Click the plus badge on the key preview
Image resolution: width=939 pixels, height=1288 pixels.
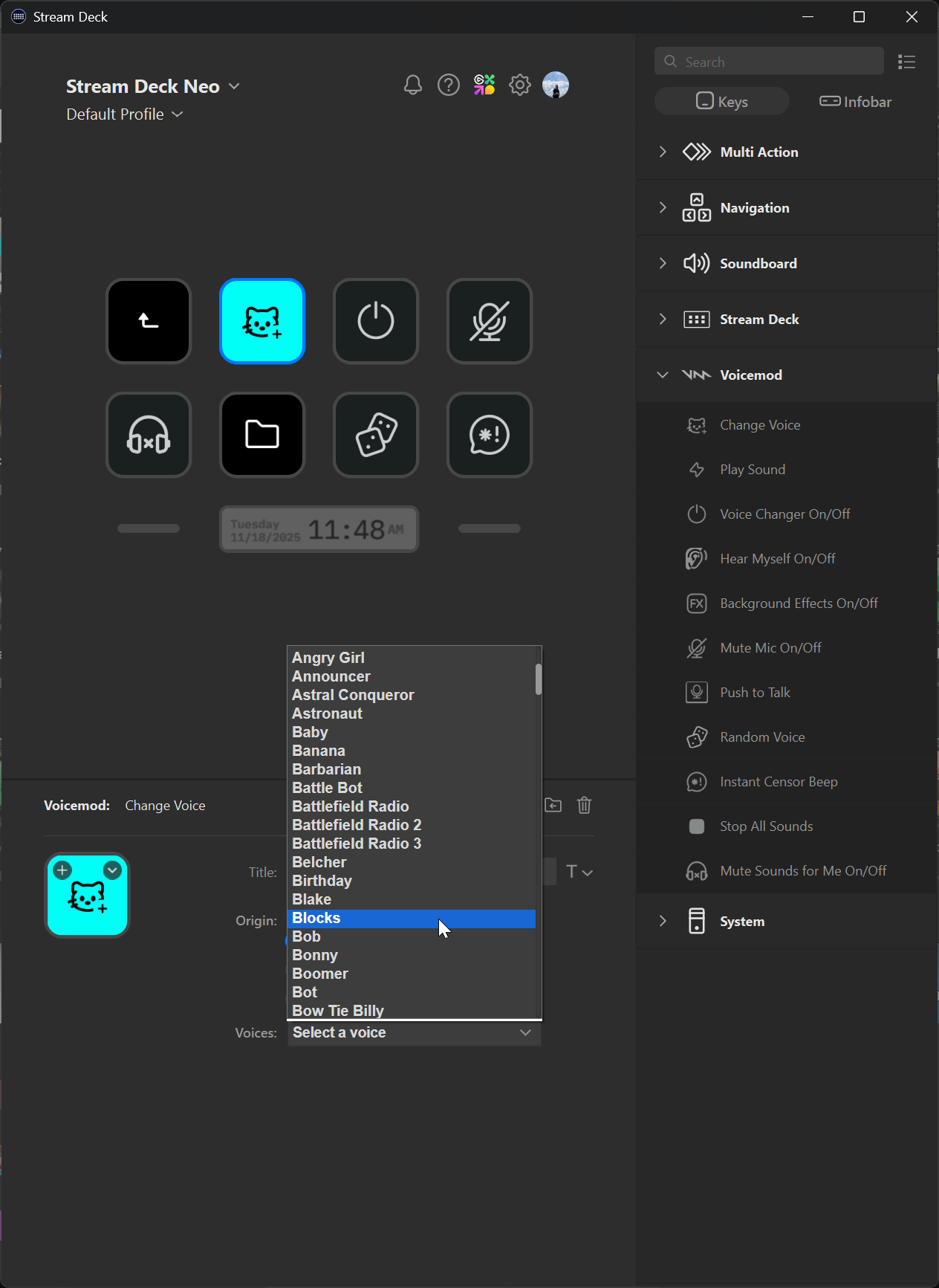(x=62, y=870)
